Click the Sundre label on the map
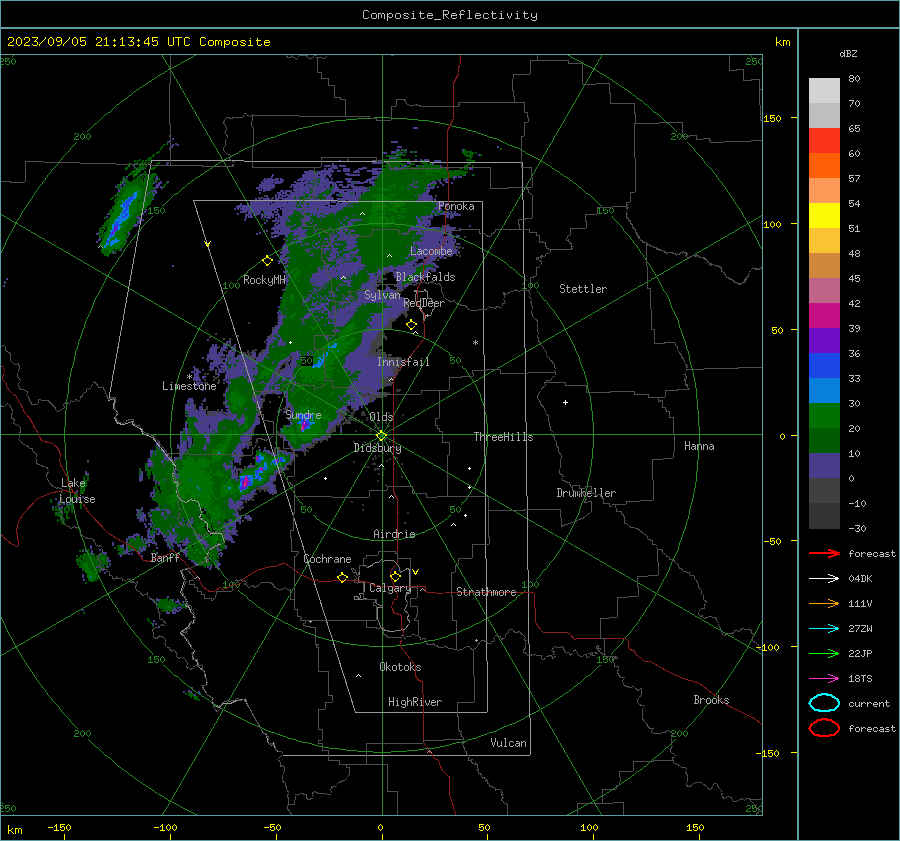Viewport: 900px width, 841px height. point(304,415)
